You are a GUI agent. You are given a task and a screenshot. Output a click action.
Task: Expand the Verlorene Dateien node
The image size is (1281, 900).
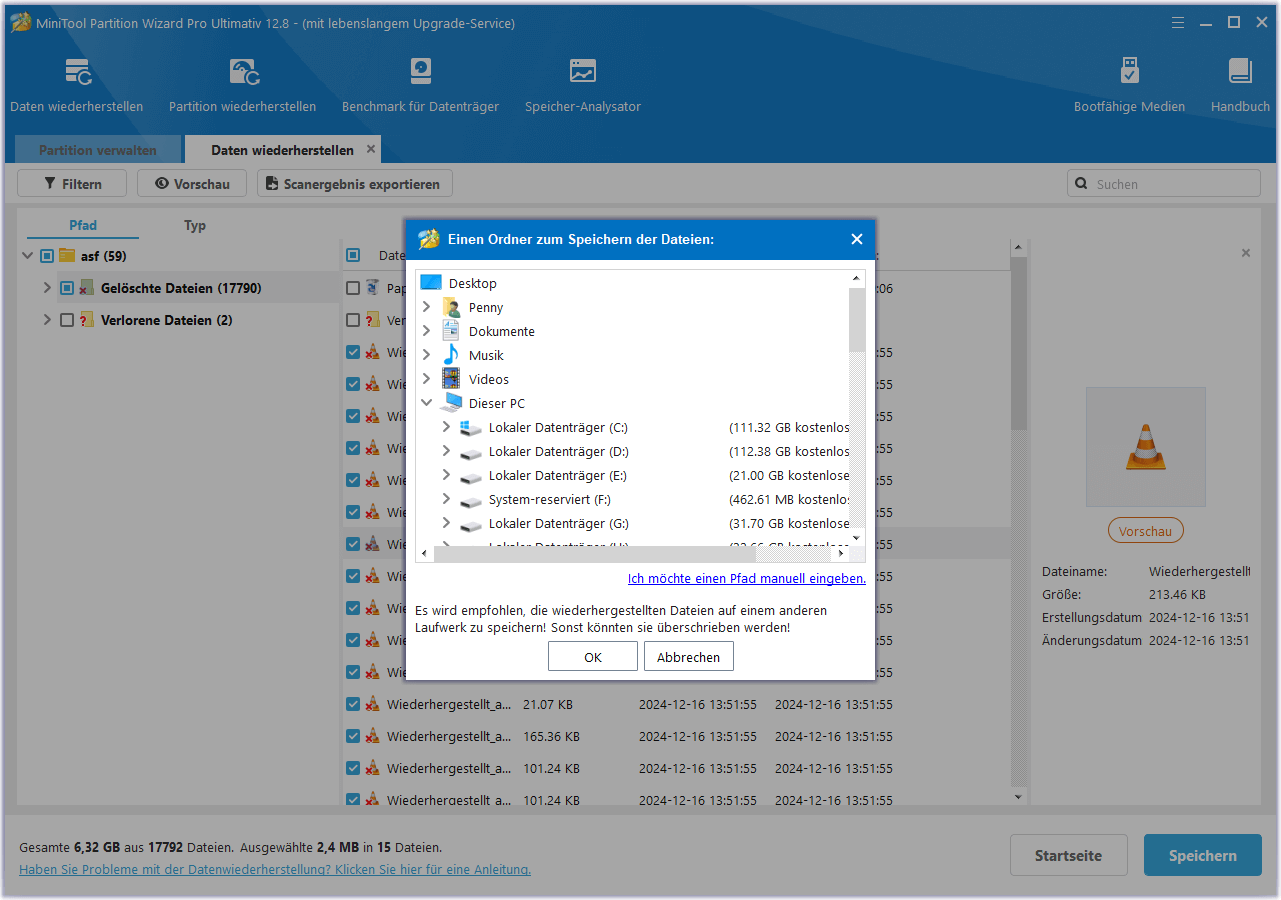click(x=47, y=320)
